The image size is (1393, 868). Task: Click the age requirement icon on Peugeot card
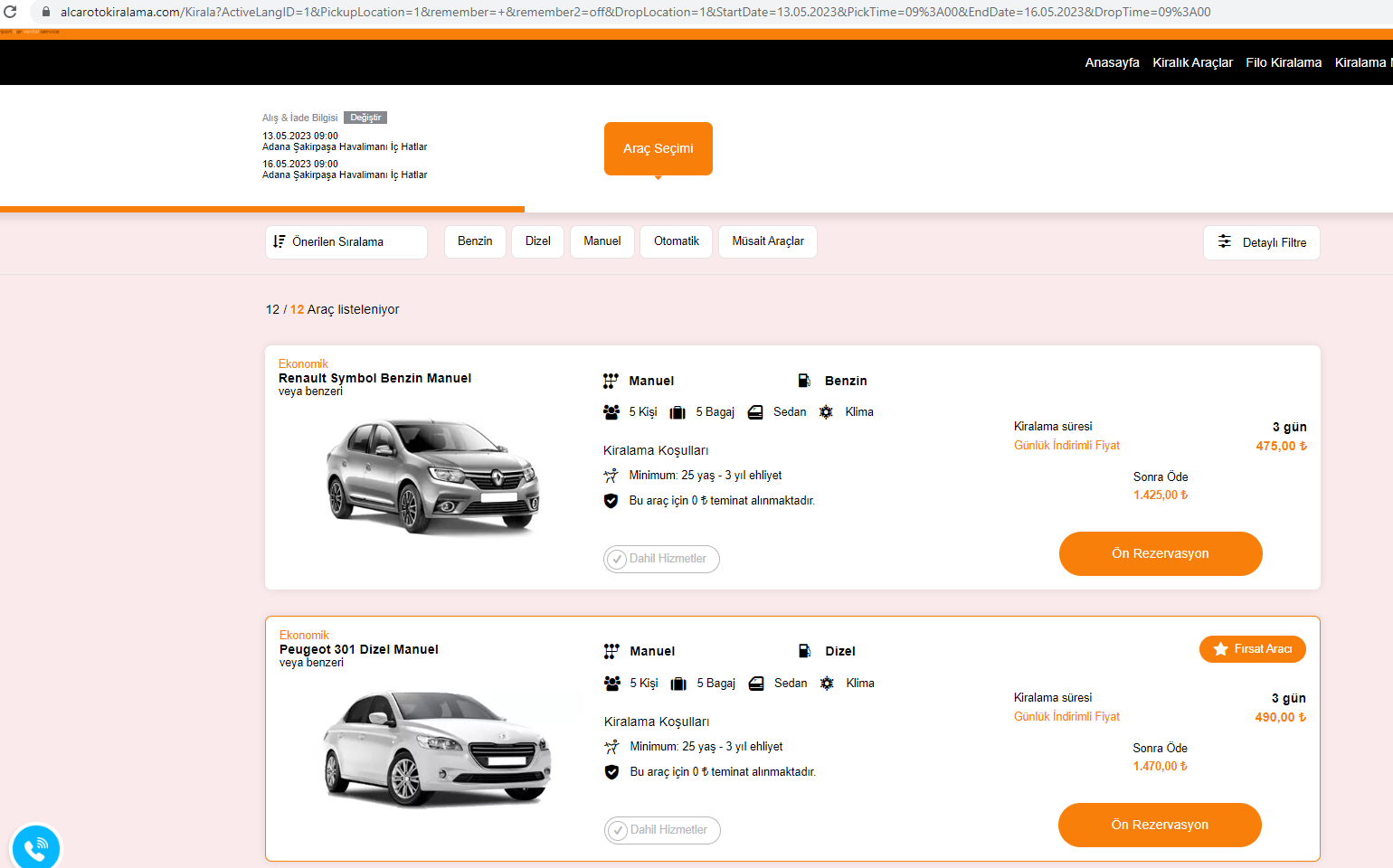tap(611, 747)
